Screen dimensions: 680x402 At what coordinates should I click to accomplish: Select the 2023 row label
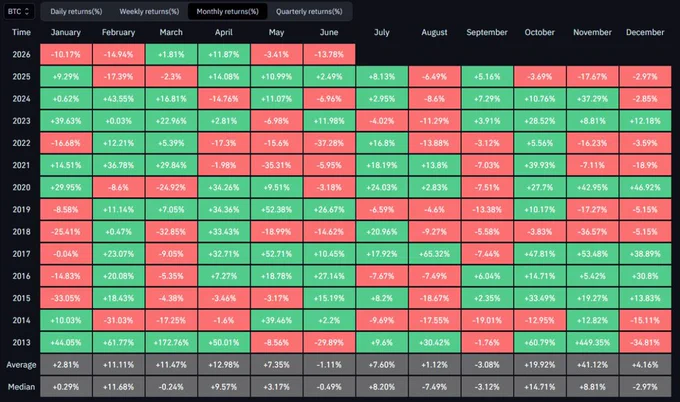pyautogui.click(x=21, y=121)
